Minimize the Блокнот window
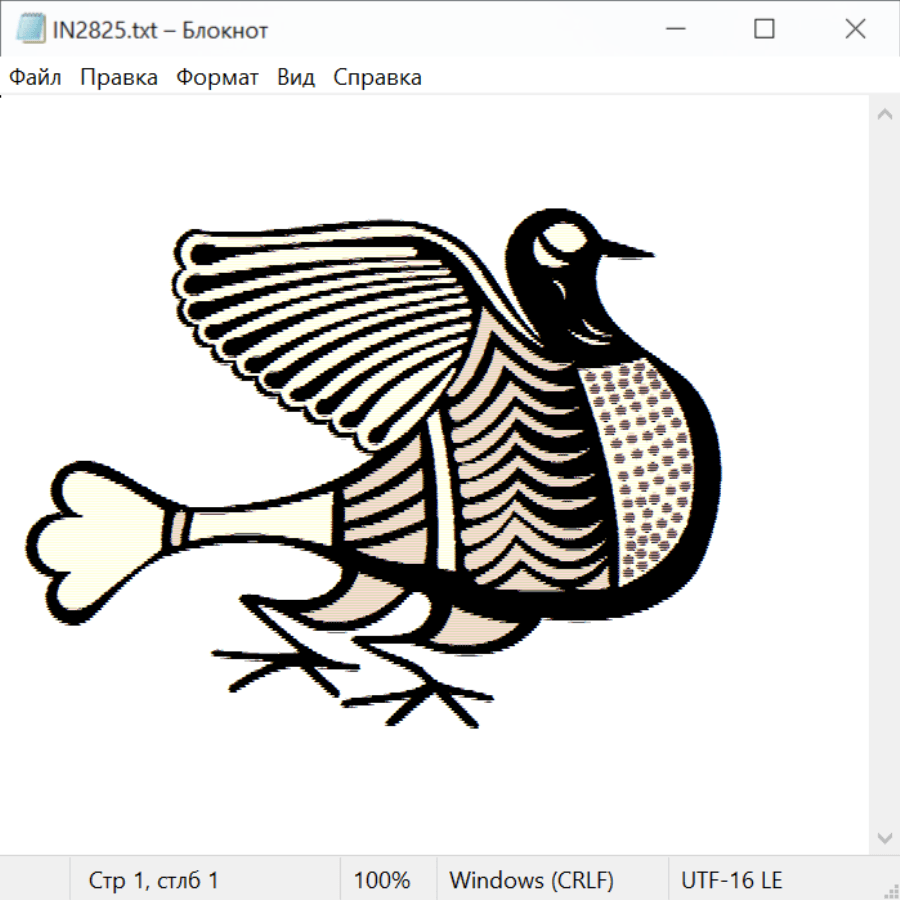The width and height of the screenshot is (900, 900). (x=673, y=30)
